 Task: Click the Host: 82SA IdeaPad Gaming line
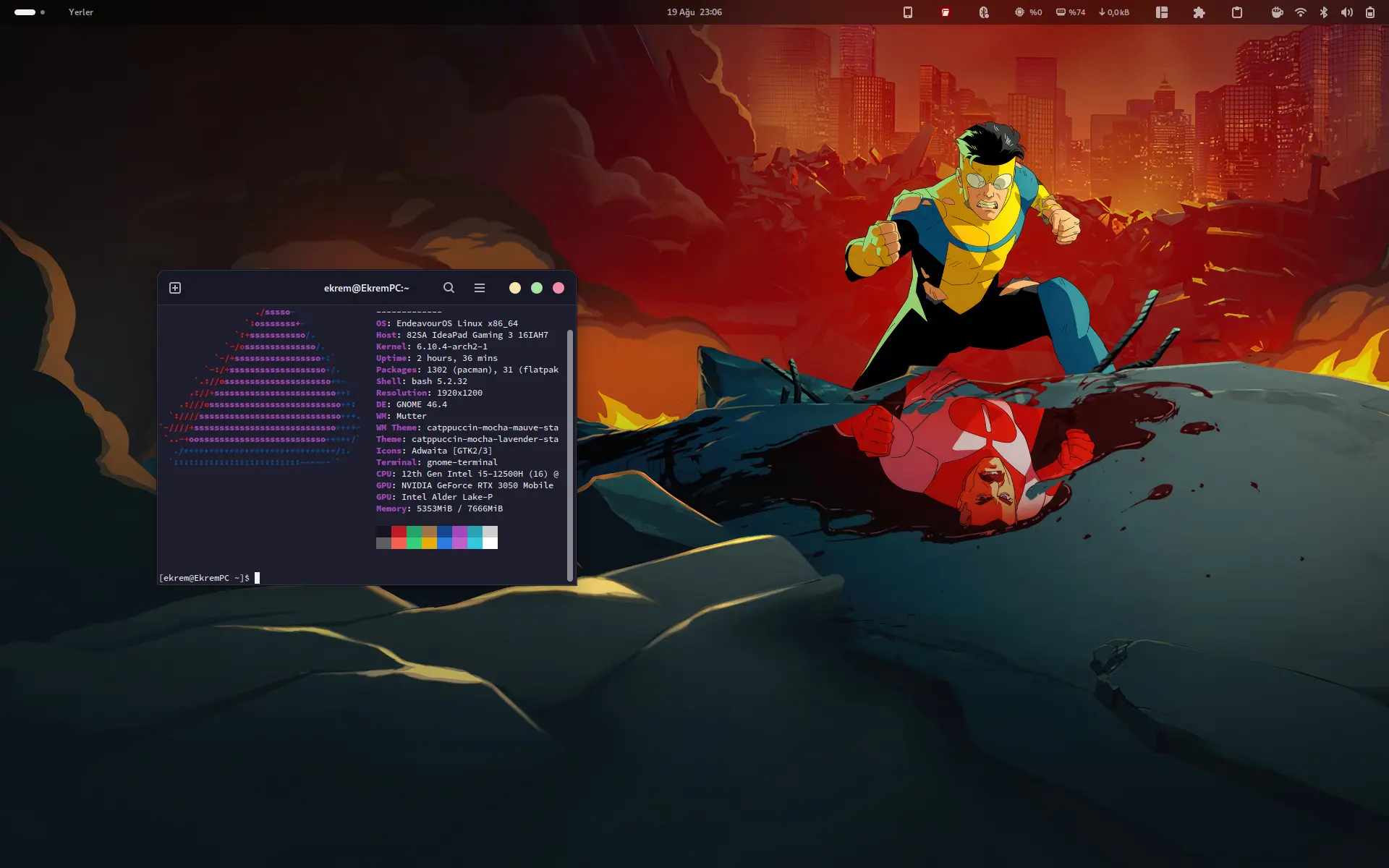click(462, 335)
